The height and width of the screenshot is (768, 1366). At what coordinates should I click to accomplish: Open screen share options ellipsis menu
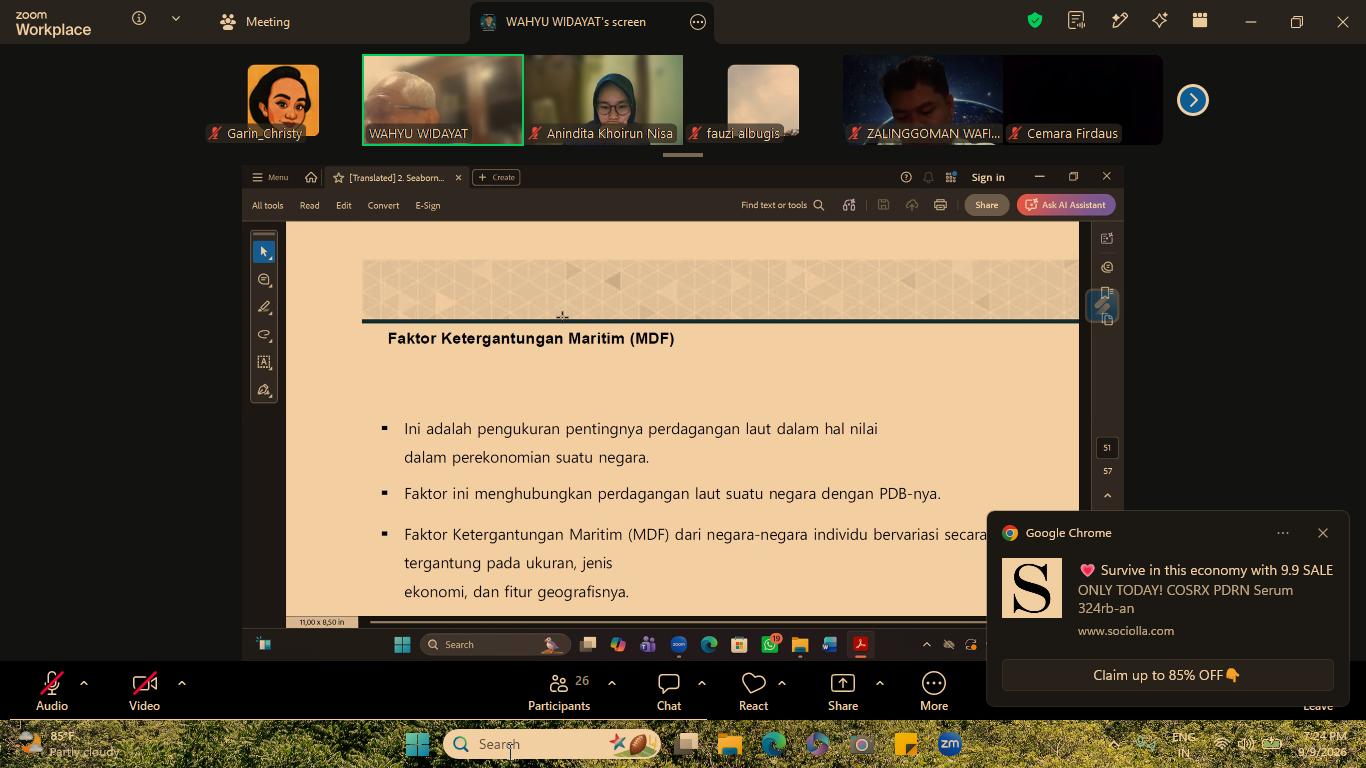coord(698,22)
